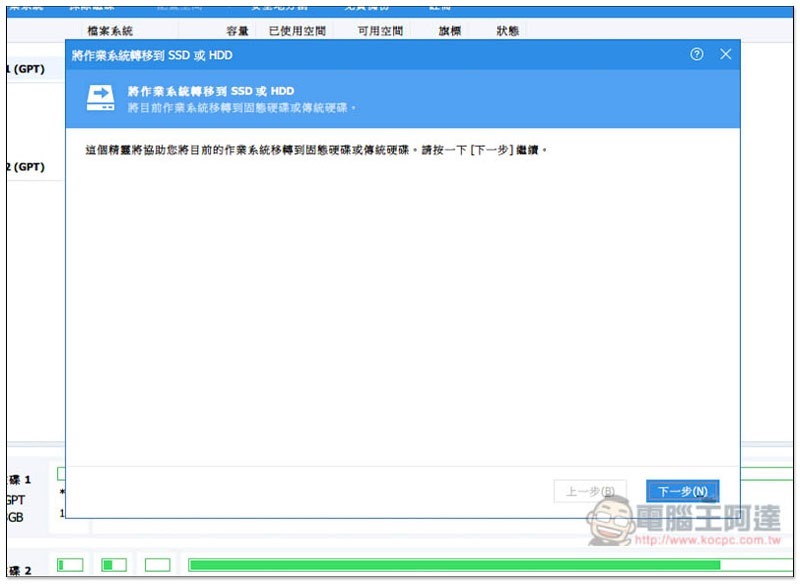Select second small partition block on disk 2
800x584 pixels.
114,565
